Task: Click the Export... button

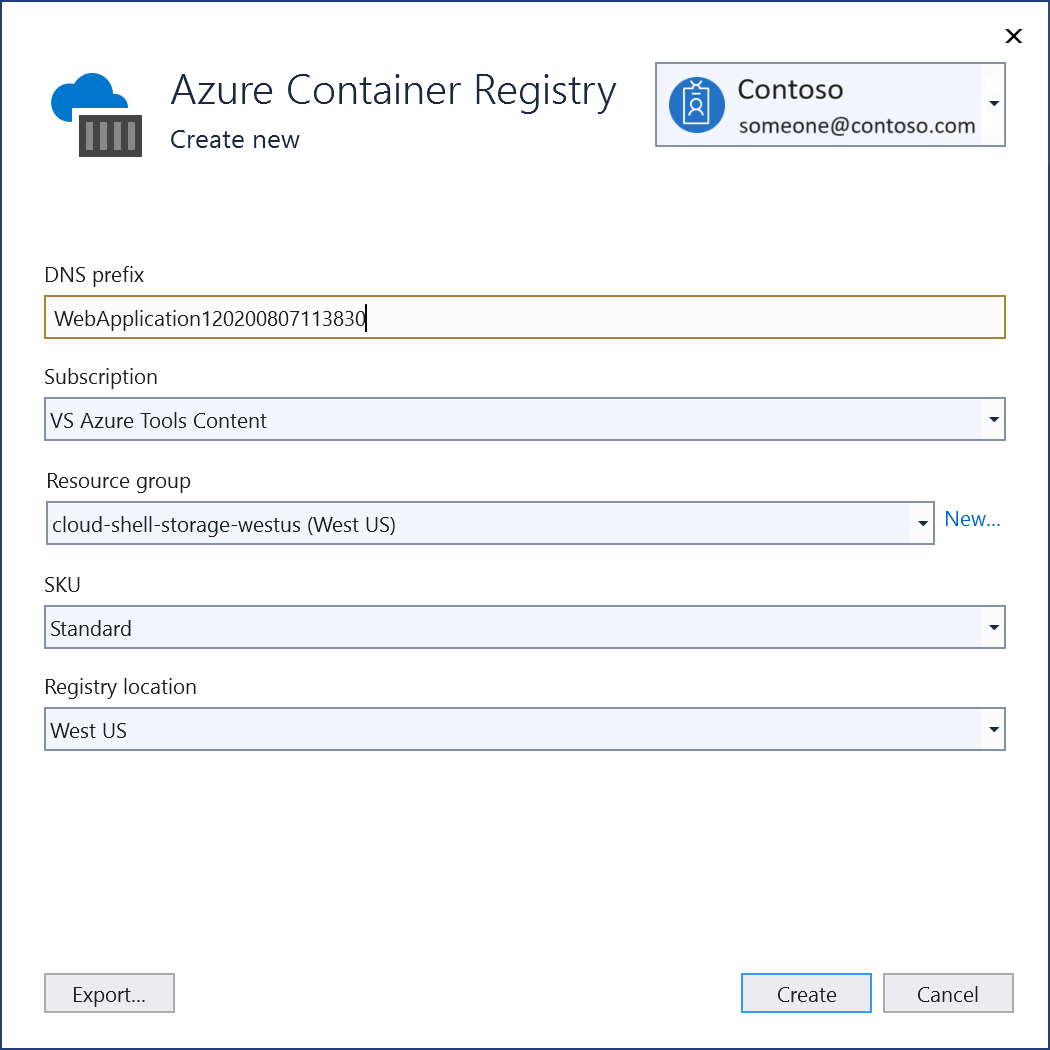Action: (x=109, y=993)
